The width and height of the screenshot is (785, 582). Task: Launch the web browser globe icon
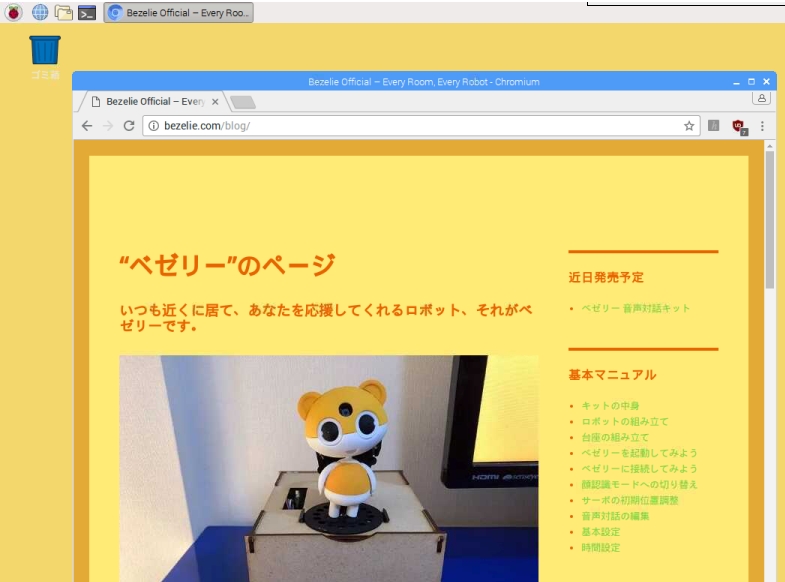point(40,13)
